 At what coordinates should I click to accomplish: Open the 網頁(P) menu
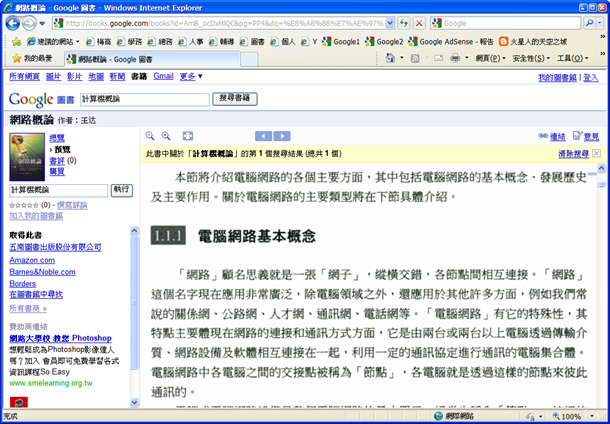click(491, 58)
